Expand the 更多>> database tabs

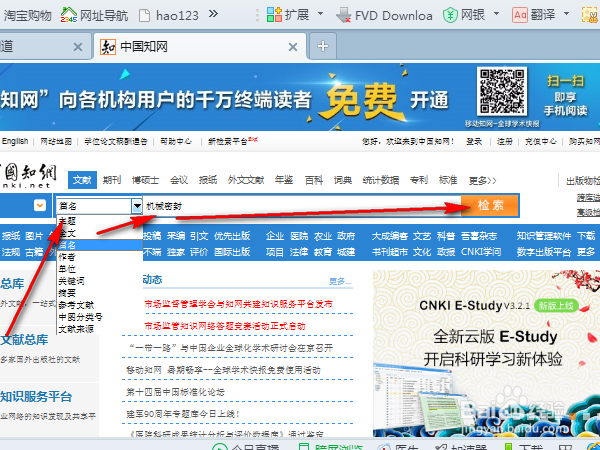click(482, 180)
